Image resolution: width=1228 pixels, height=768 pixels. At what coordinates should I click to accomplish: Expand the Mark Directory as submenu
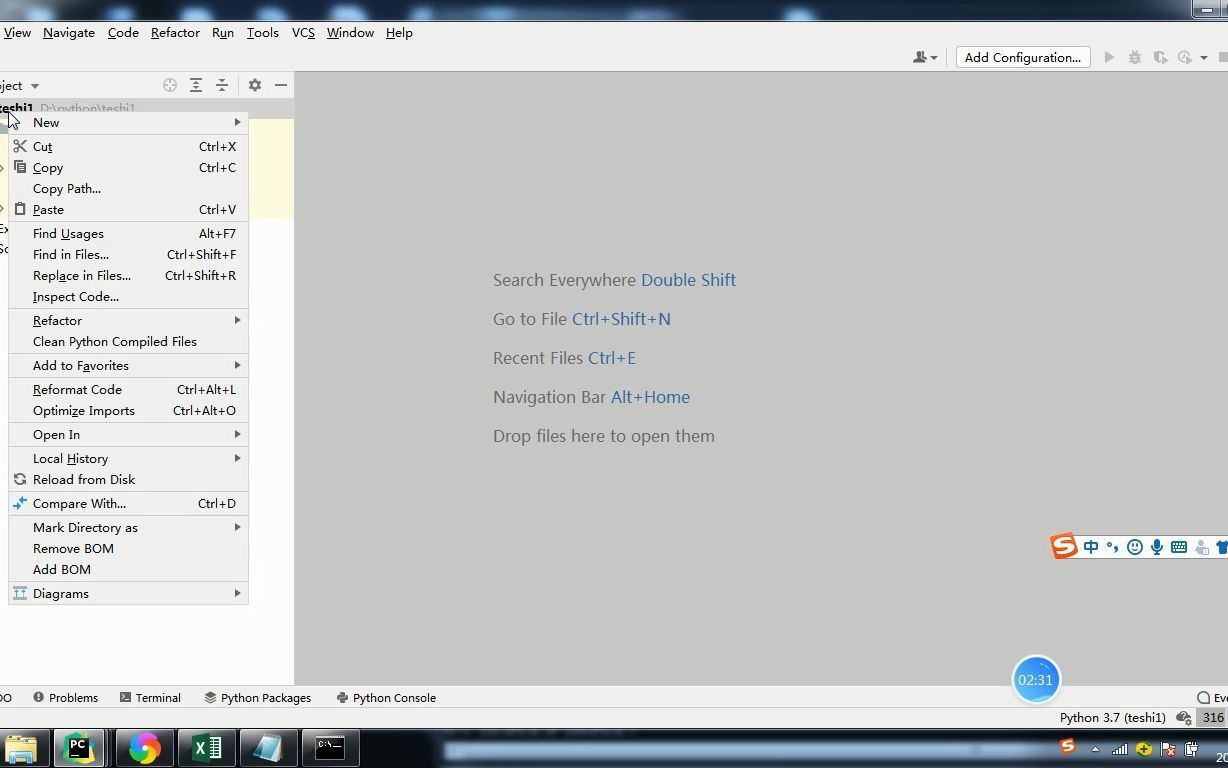click(x=129, y=527)
